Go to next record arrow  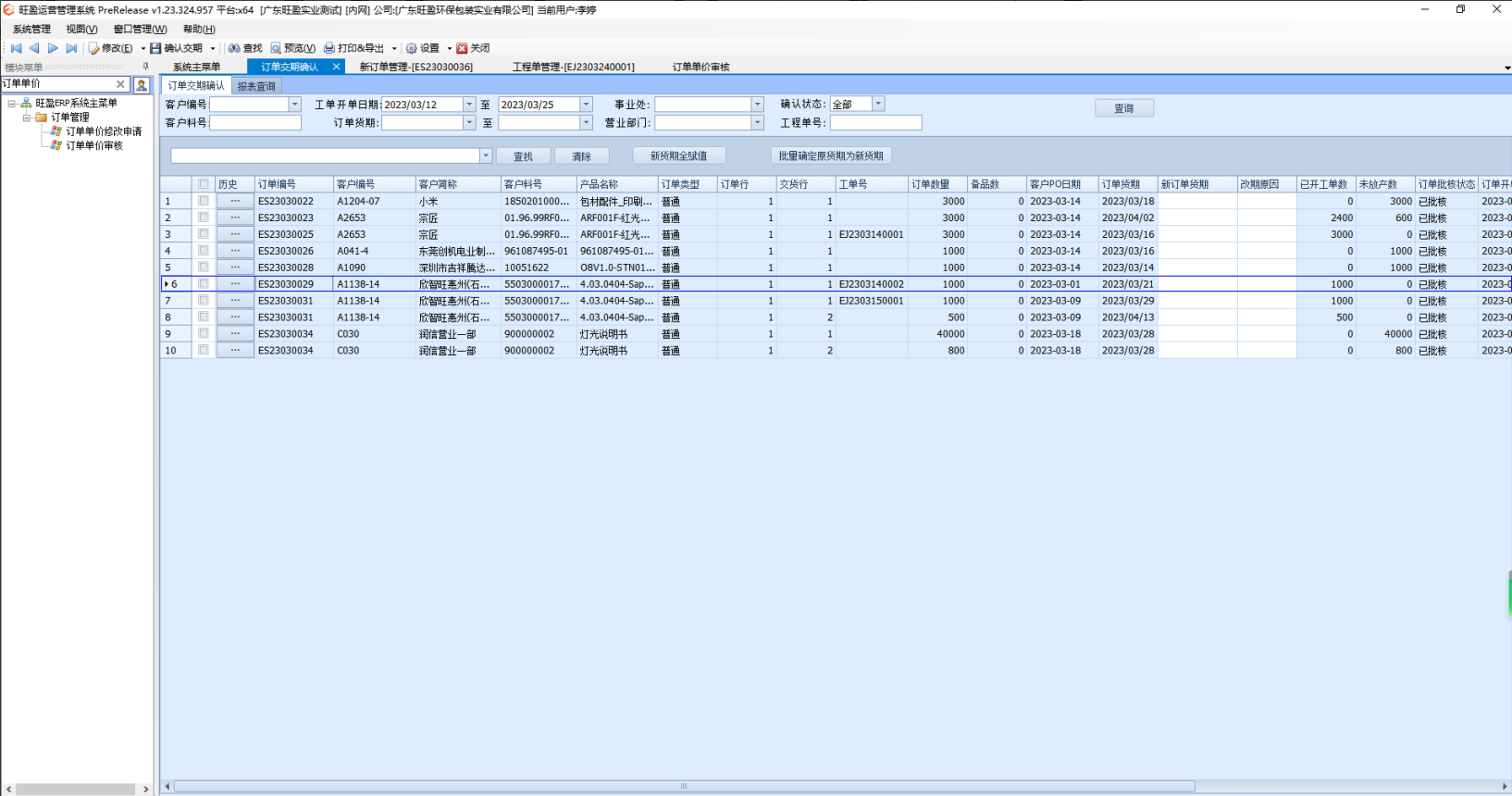53,48
